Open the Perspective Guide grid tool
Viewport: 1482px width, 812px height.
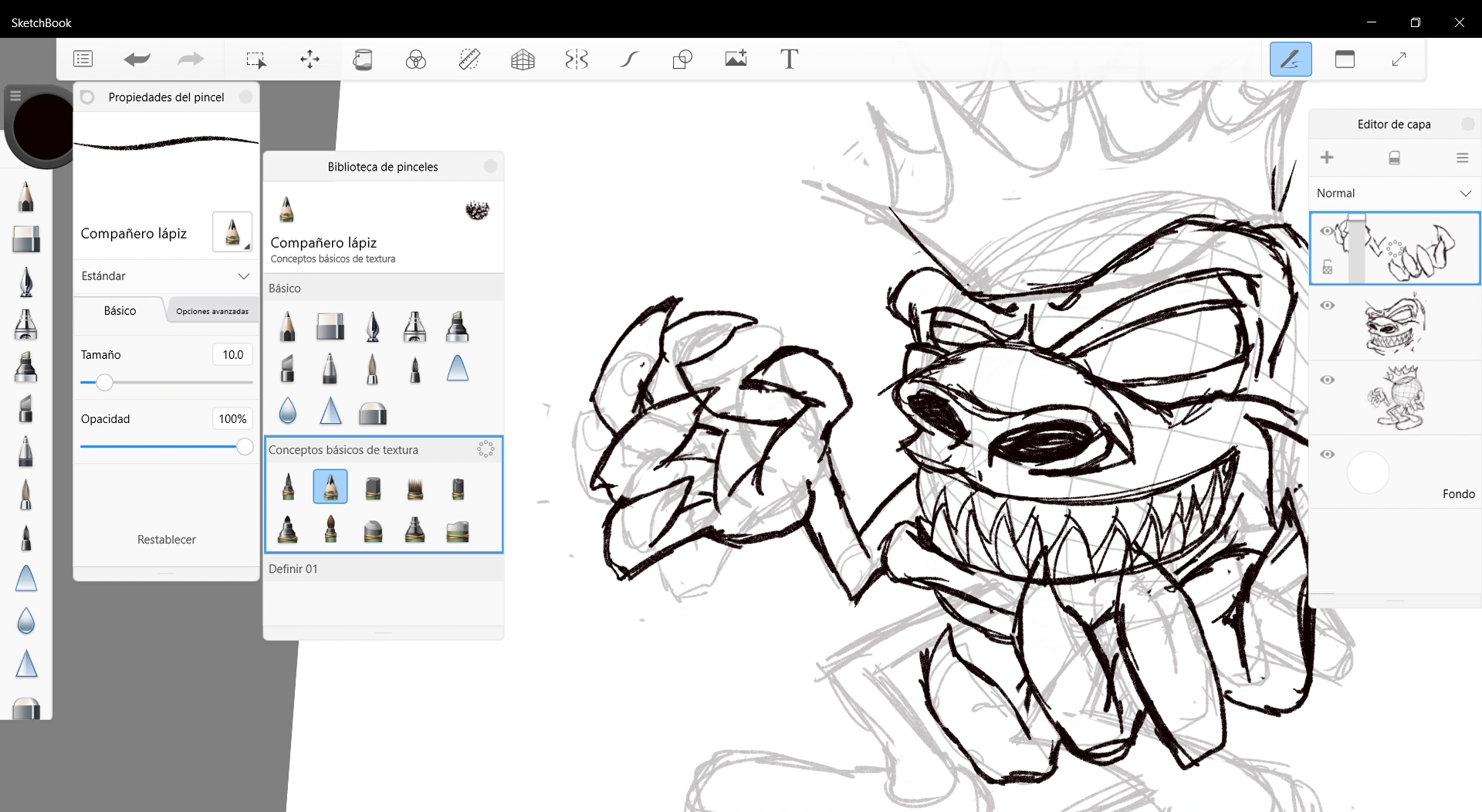(x=523, y=59)
